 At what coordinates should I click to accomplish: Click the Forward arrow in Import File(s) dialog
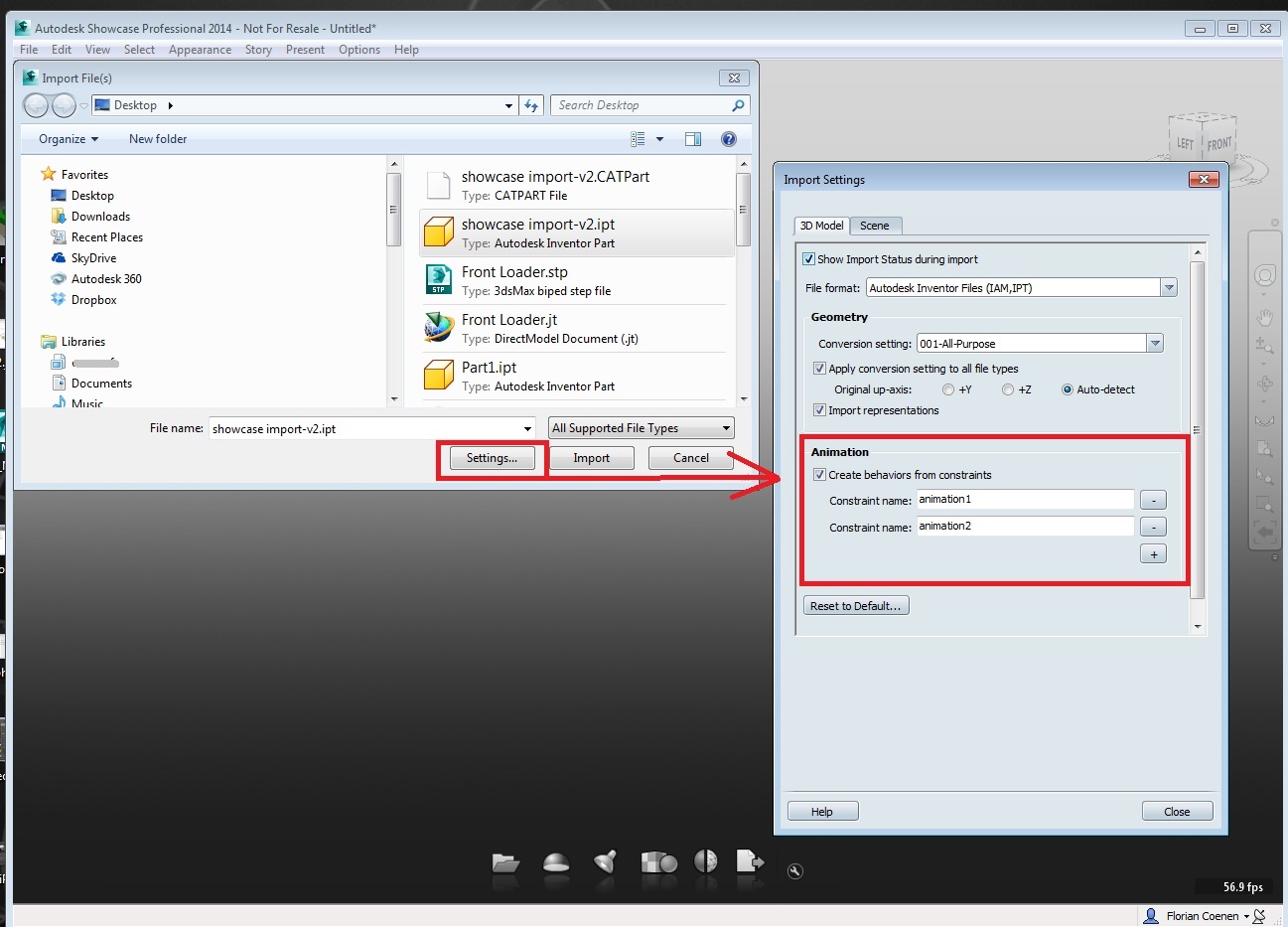pos(64,105)
